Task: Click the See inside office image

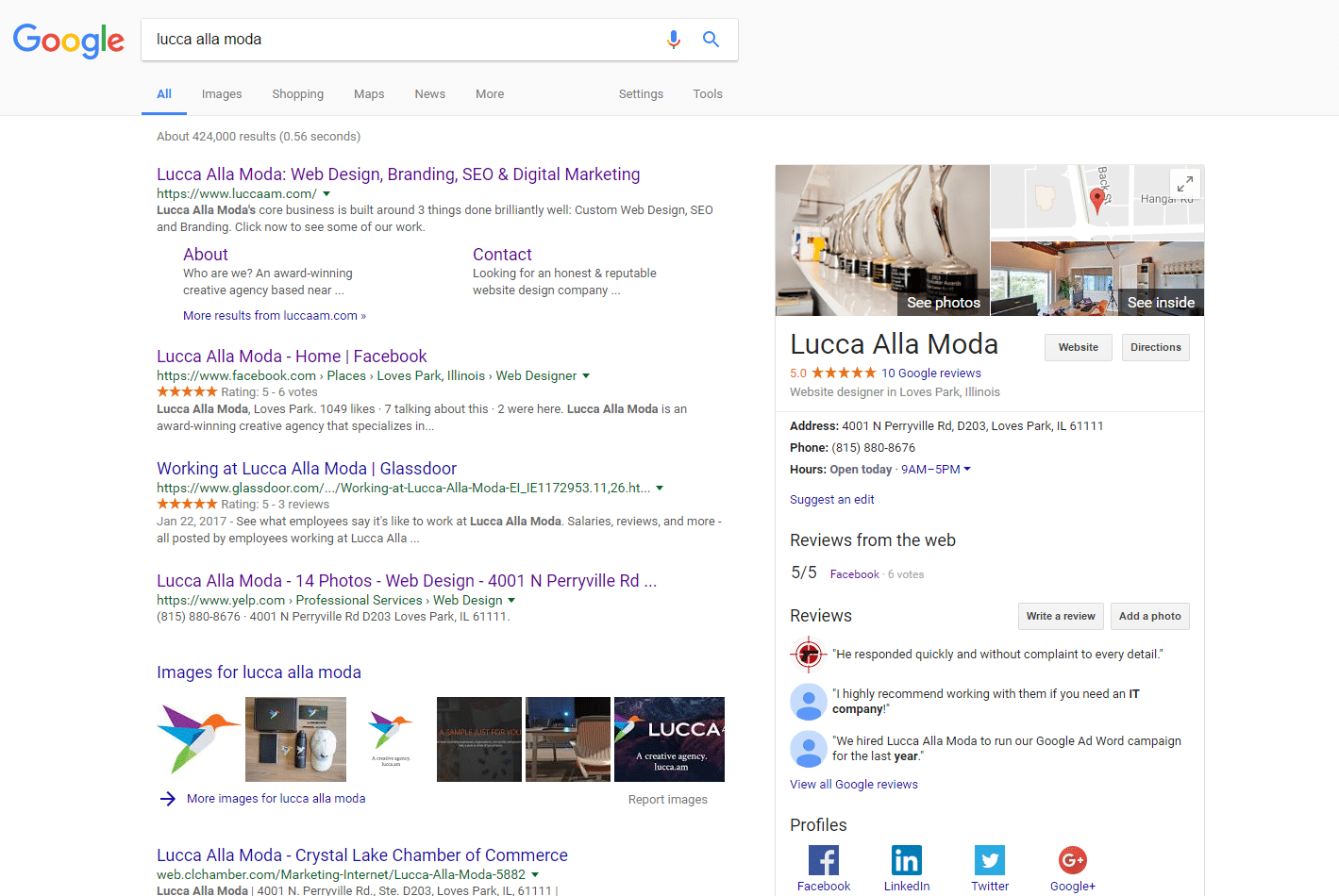Action: pos(1097,279)
